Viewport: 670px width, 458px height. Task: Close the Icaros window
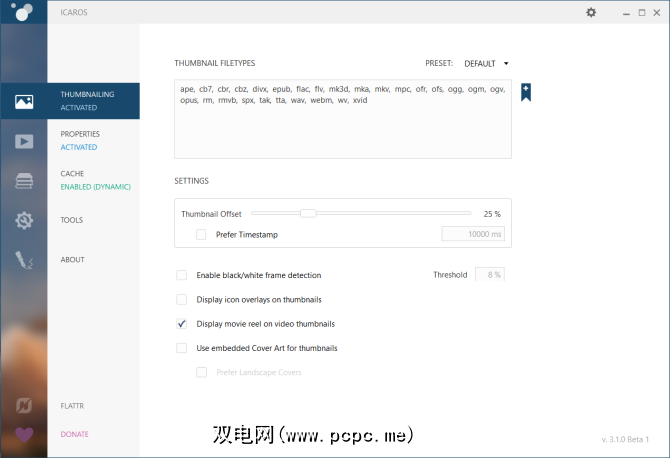click(657, 13)
